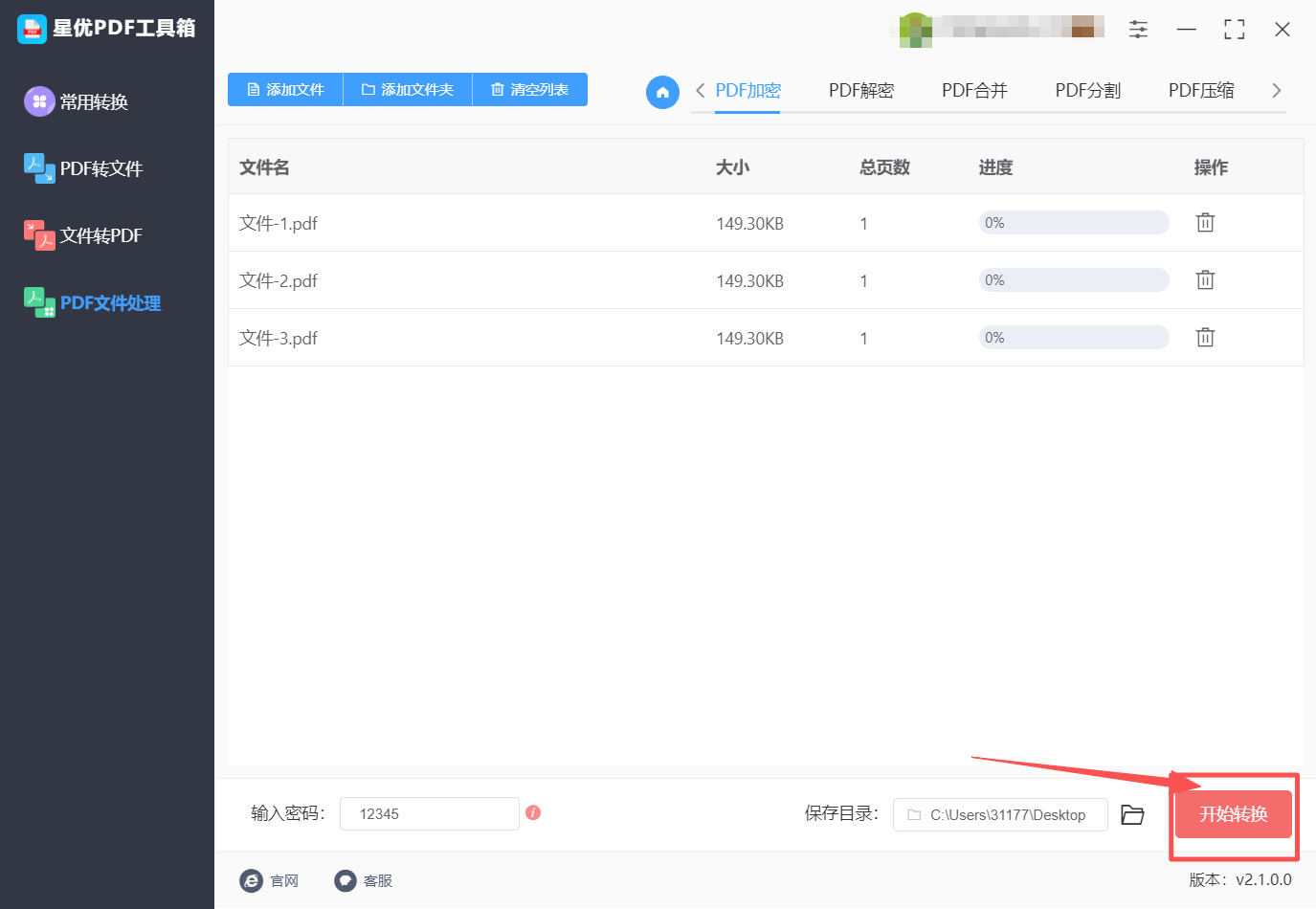Delete 文件-2.pdf with its trash icon
The image size is (1316, 909).
click(1205, 279)
